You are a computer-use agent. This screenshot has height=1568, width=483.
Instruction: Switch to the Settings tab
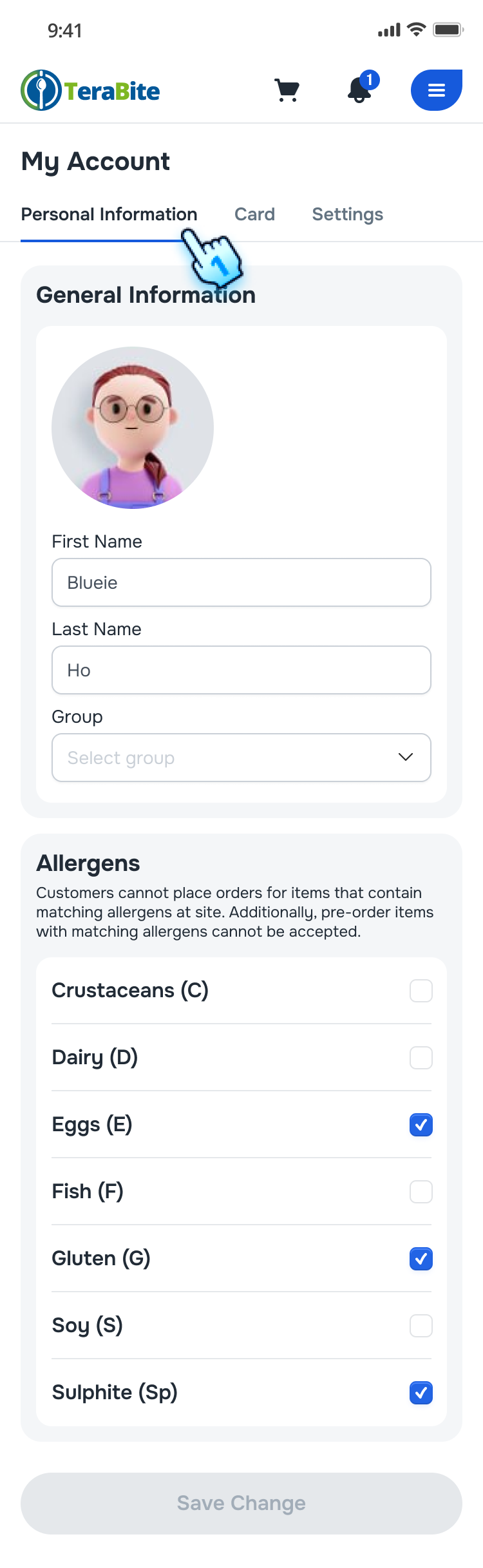pyautogui.click(x=347, y=215)
